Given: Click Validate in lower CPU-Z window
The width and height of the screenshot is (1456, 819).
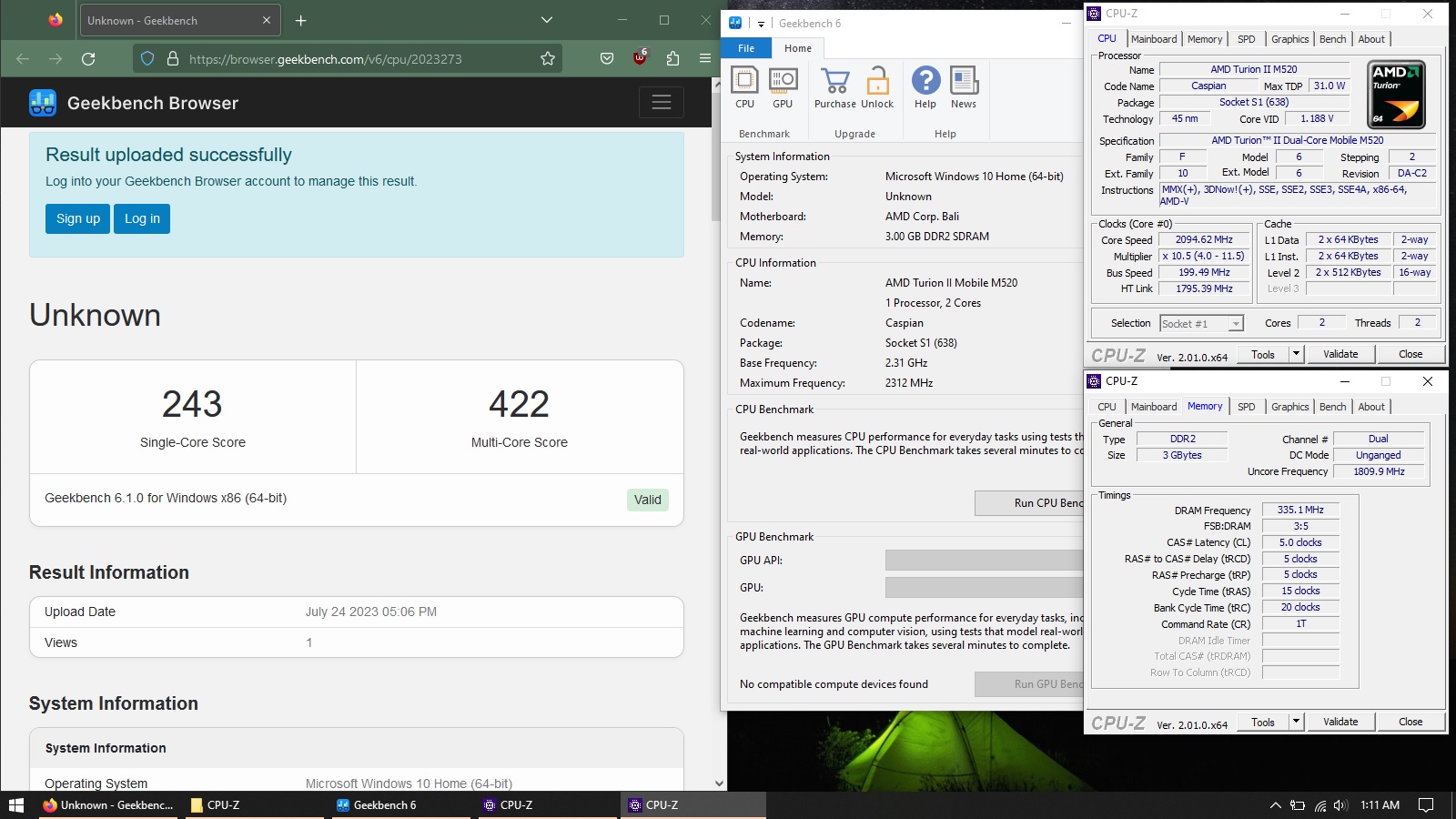Looking at the screenshot, I should (x=1340, y=722).
